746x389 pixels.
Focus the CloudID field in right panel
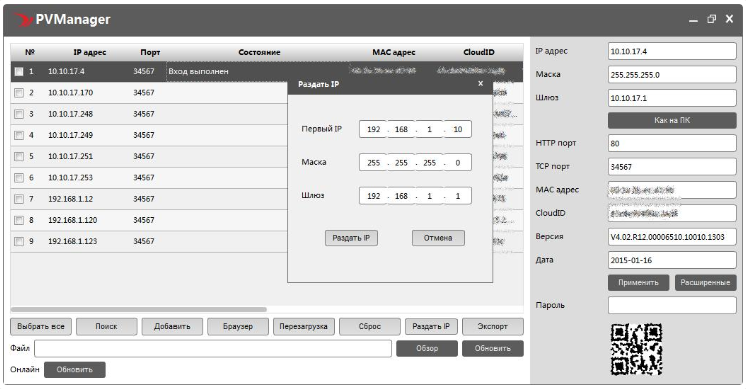click(x=672, y=213)
